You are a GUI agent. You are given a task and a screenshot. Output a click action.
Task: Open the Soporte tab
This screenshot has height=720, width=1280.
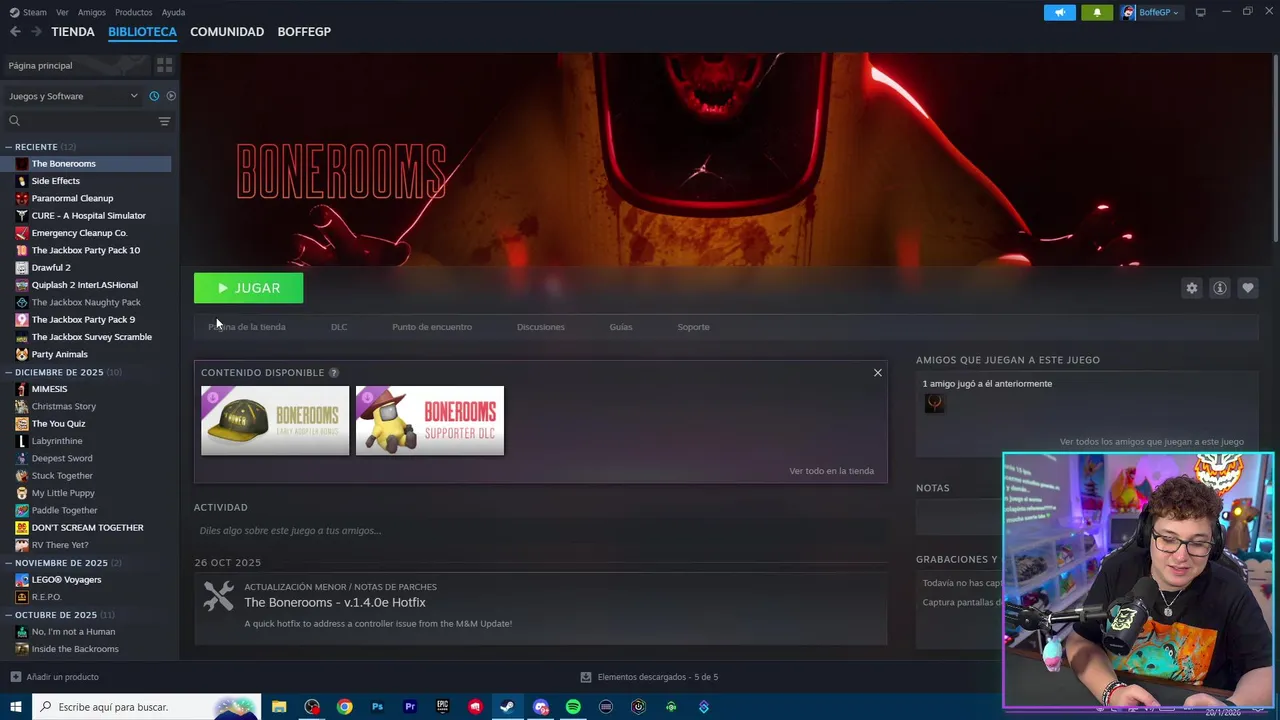[693, 327]
